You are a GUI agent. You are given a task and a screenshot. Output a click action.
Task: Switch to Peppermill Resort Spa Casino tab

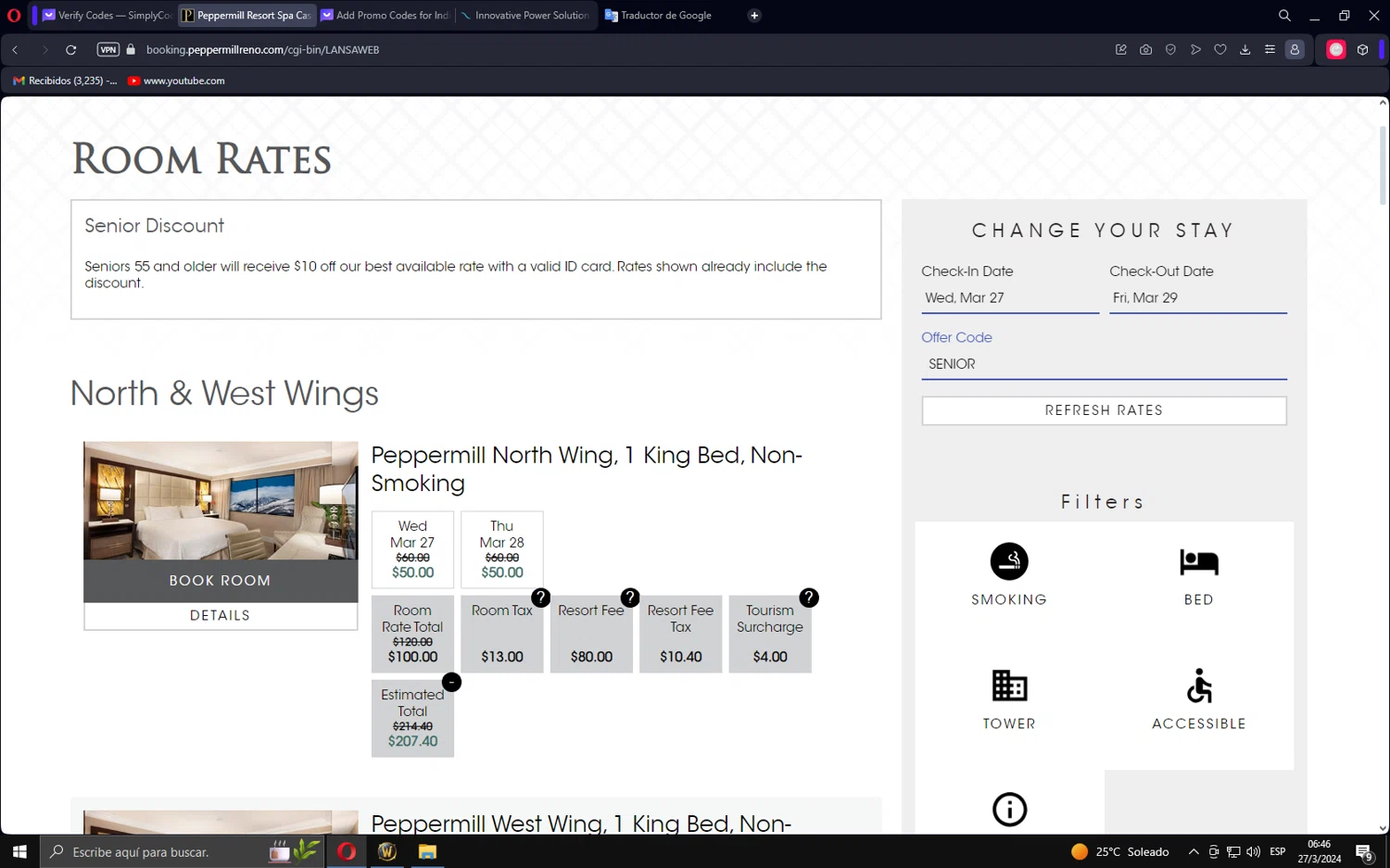point(246,16)
